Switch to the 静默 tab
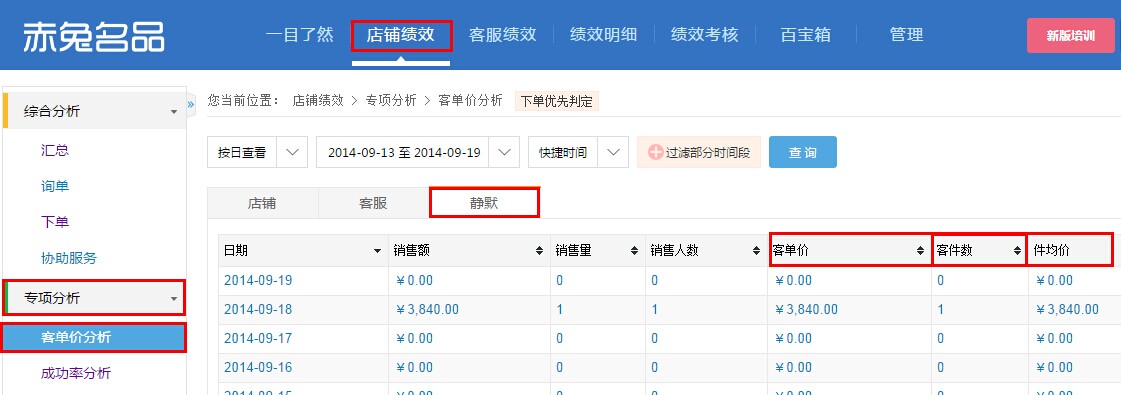This screenshot has width=1121, height=395. coord(484,204)
